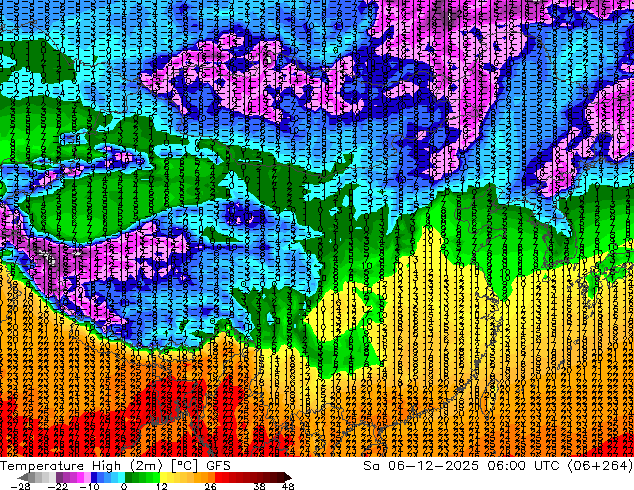
Task: Click the dark right arrow tip of colorbar
Action: pyautogui.click(x=288, y=477)
